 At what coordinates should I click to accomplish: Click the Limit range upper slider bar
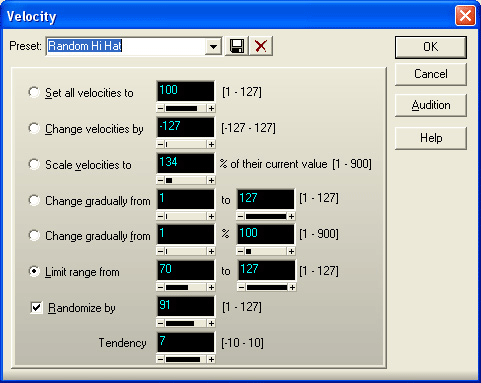point(266,287)
